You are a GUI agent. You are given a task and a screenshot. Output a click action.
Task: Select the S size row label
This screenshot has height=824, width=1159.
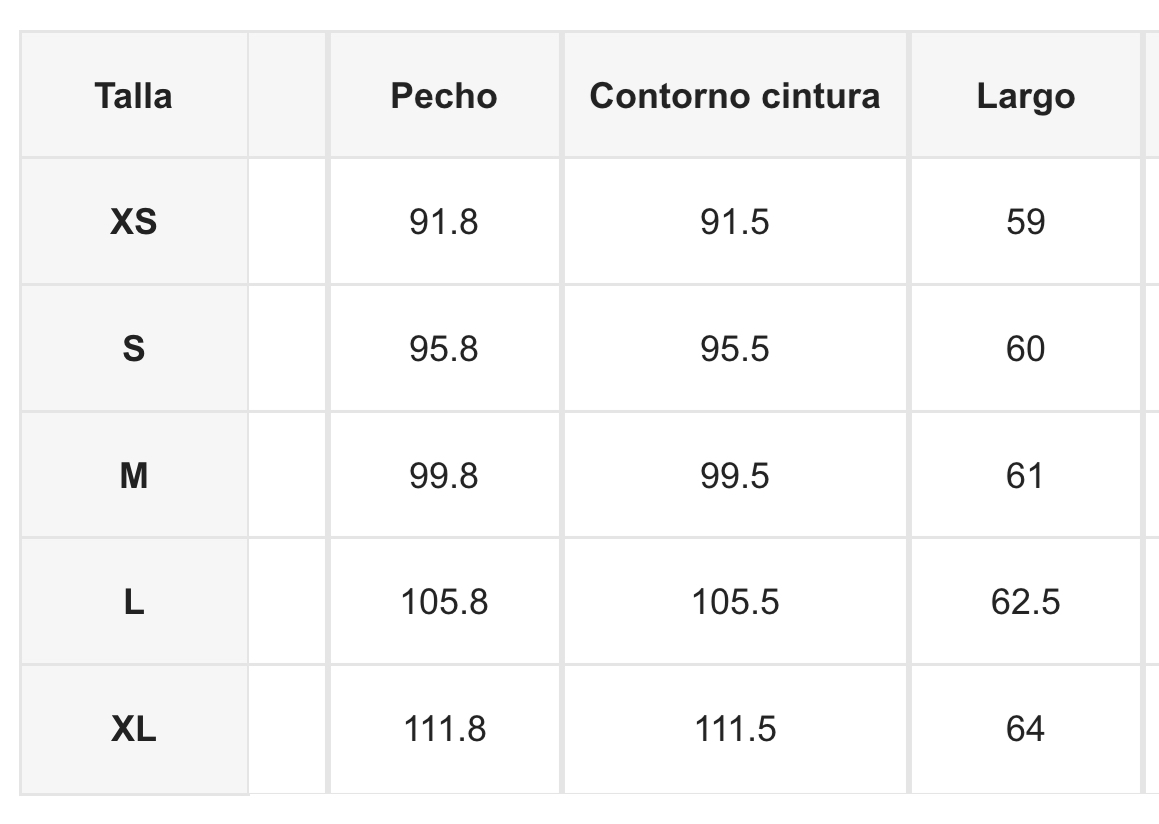click(133, 349)
